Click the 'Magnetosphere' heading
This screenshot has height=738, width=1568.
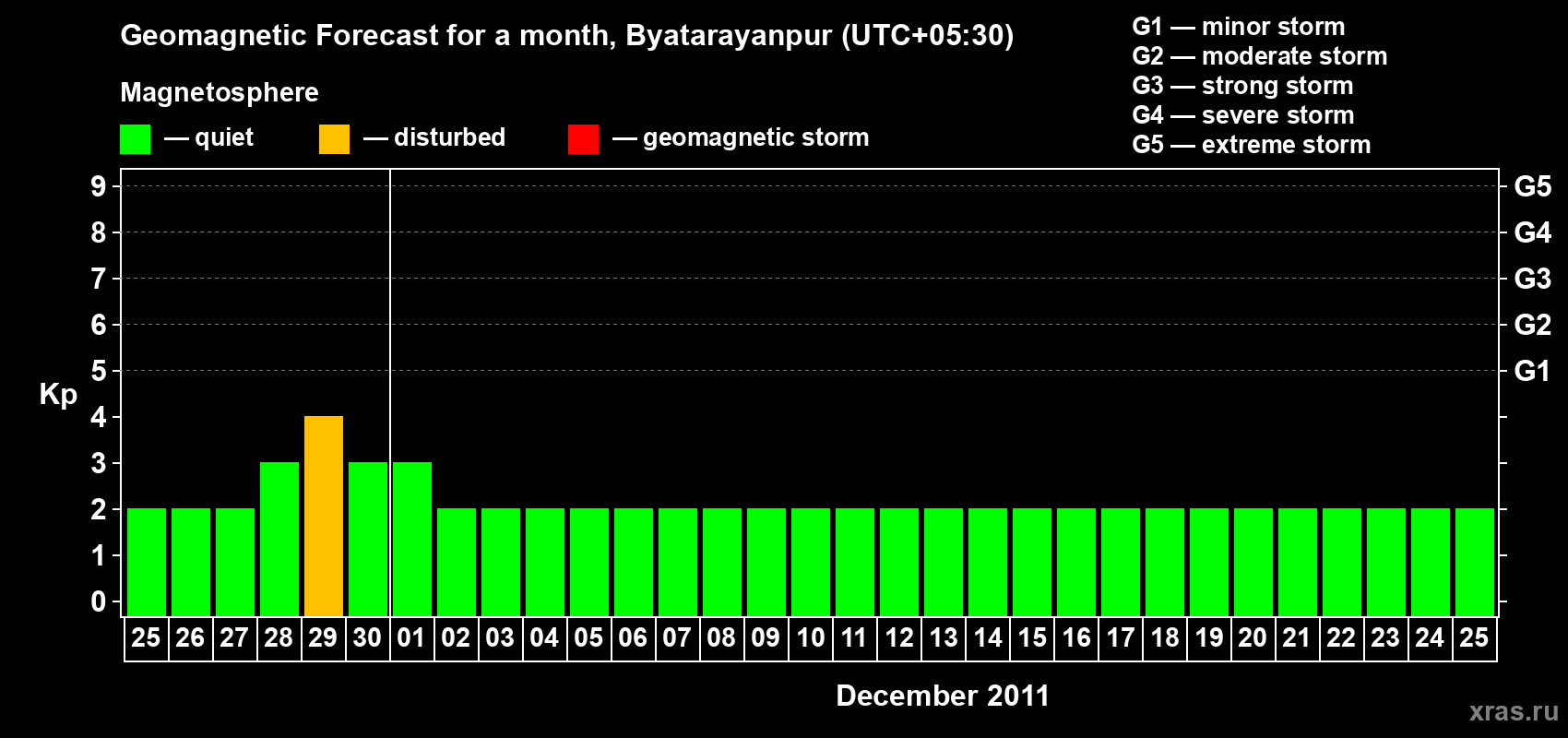click(220, 92)
